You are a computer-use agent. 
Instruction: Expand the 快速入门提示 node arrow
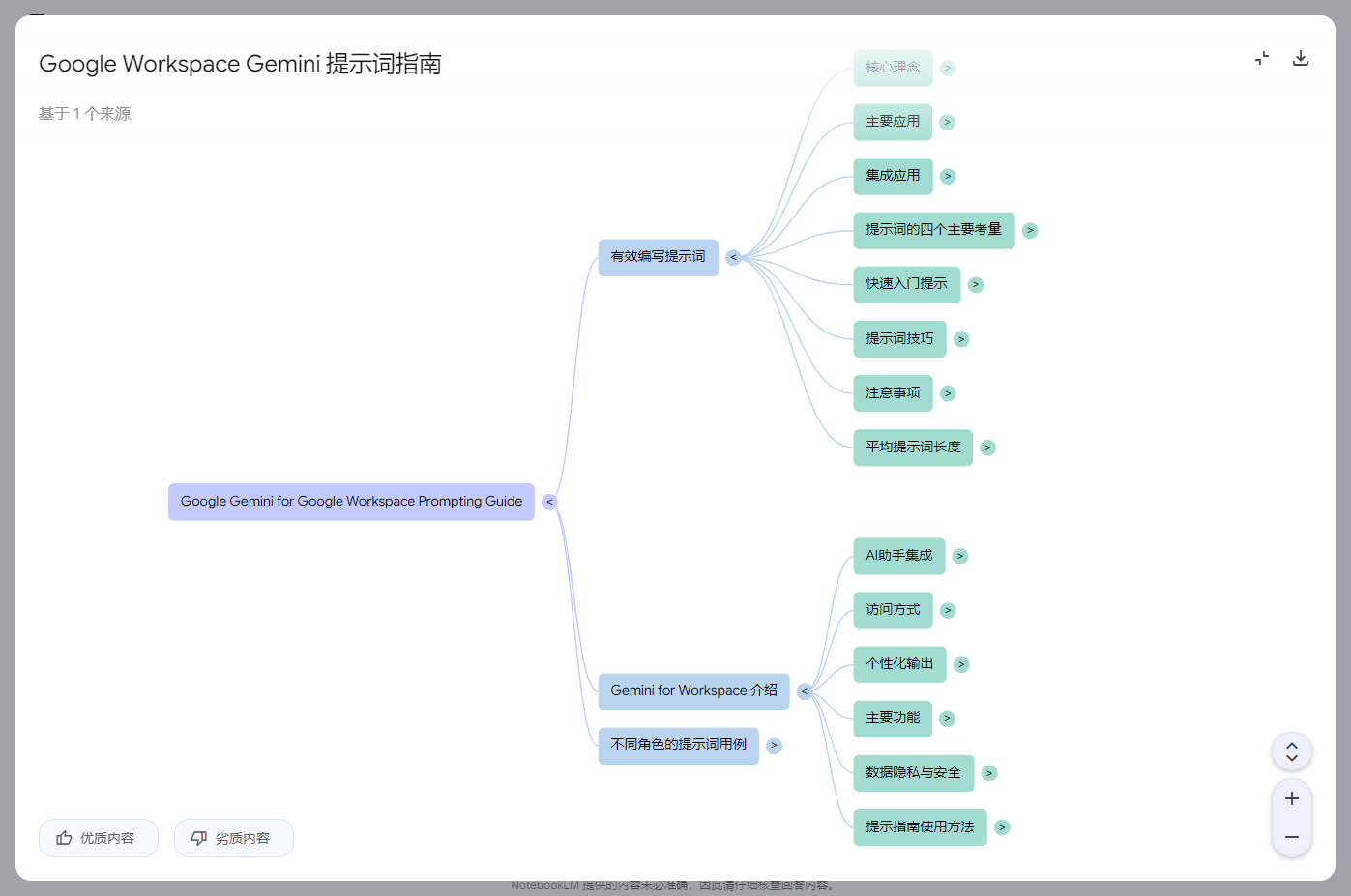(x=976, y=284)
